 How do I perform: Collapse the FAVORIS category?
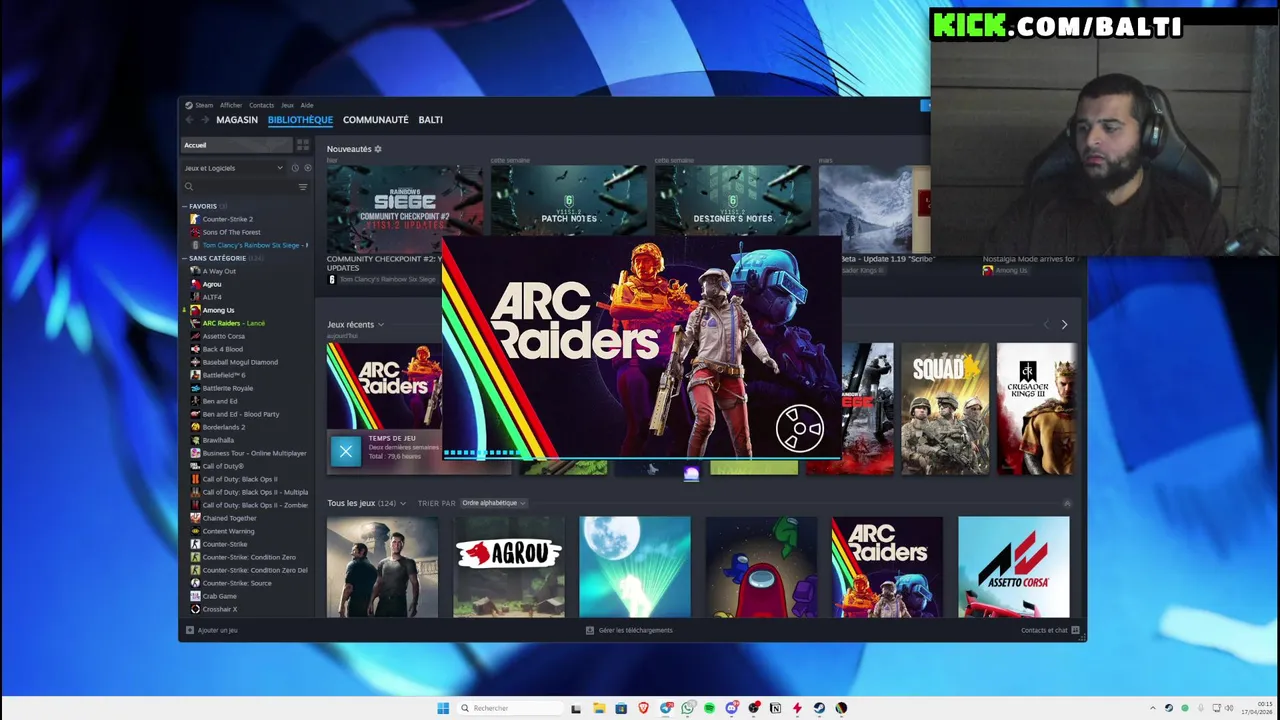(x=202, y=206)
